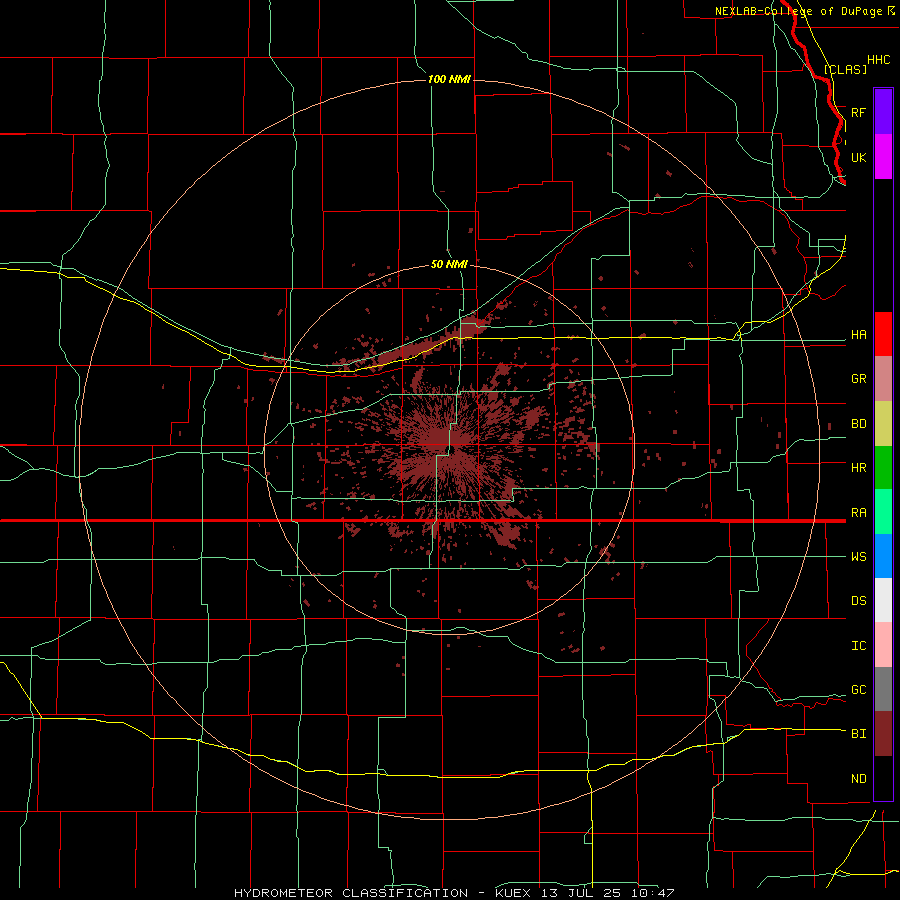
Task: Click the RF legend label
Action: [858, 112]
